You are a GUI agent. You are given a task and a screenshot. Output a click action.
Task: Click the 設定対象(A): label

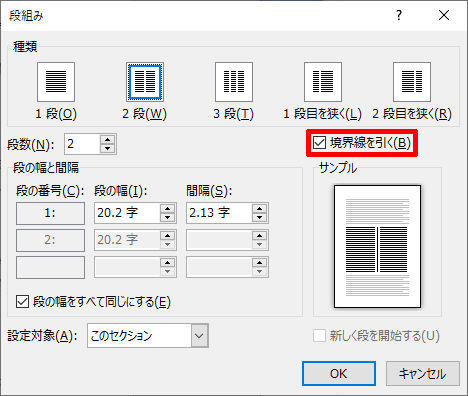[x=42, y=336]
